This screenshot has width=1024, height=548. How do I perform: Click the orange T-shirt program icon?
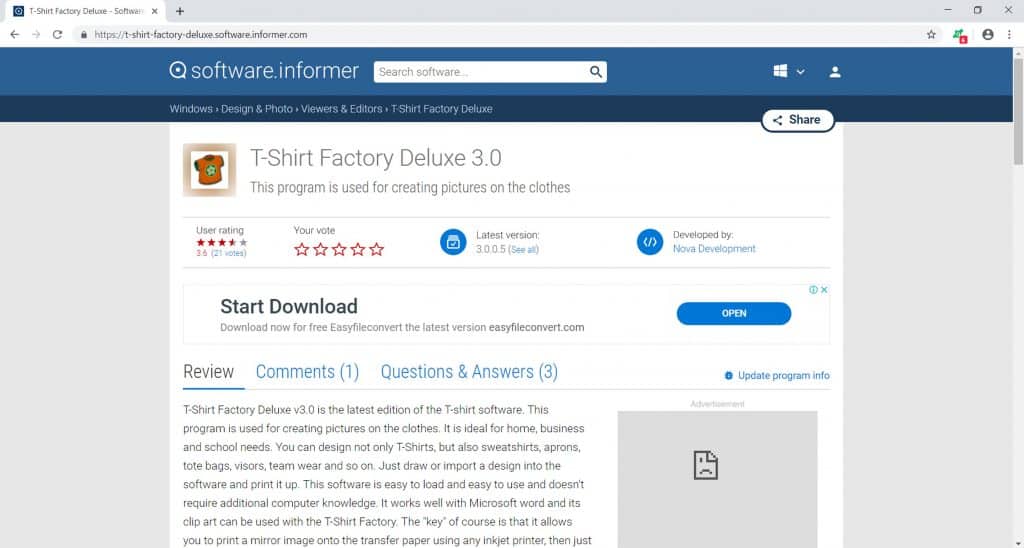coord(210,170)
